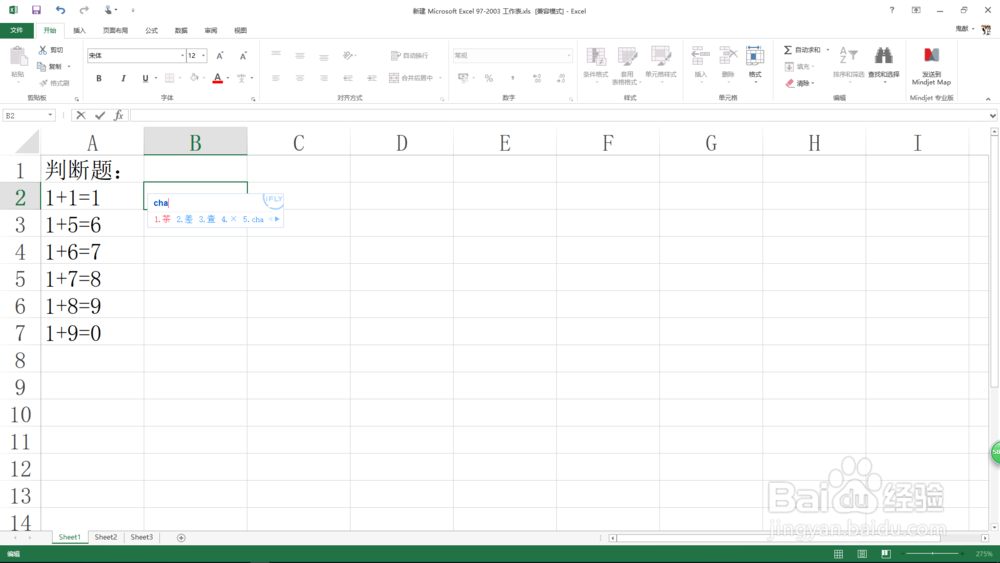The image size is (1000, 563).
Task: Open the Name Box dropdown arrow
Action: 50,115
